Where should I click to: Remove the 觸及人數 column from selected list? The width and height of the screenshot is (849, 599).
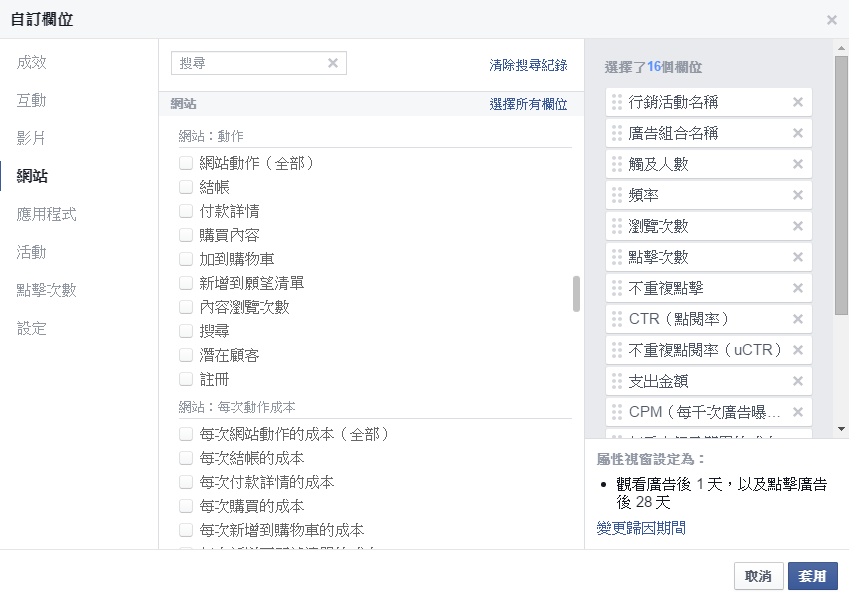click(797, 164)
